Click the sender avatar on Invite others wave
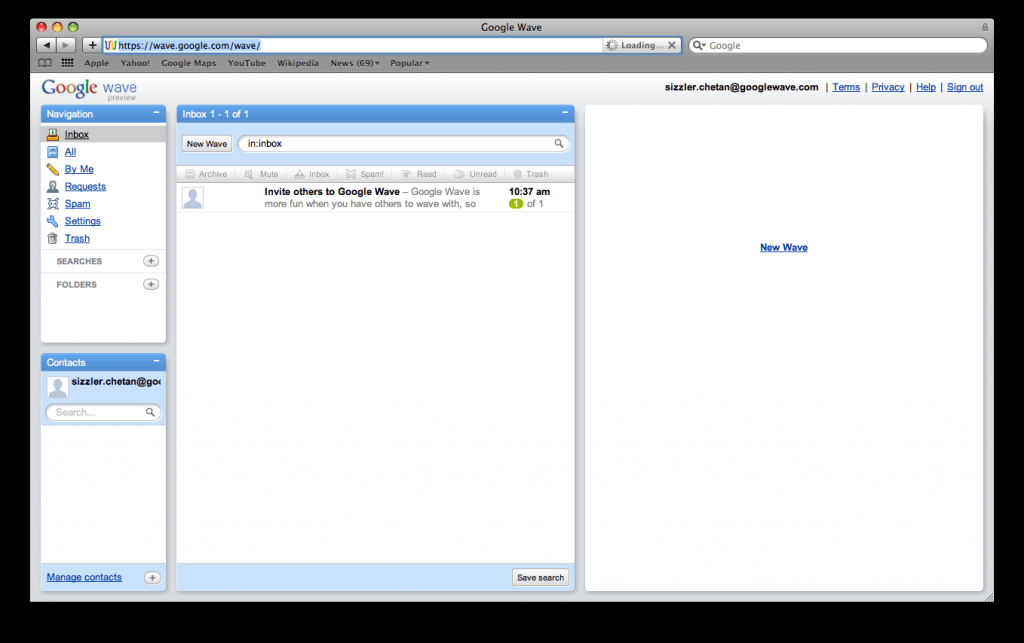The height and width of the screenshot is (643, 1024). (193, 198)
